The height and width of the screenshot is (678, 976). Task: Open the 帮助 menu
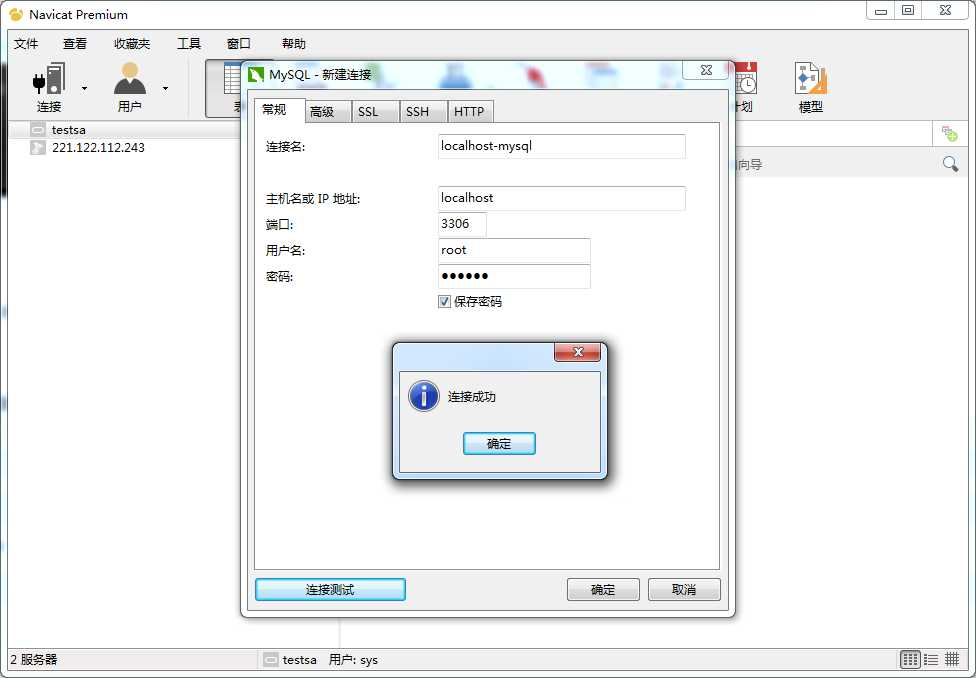pyautogui.click(x=293, y=44)
